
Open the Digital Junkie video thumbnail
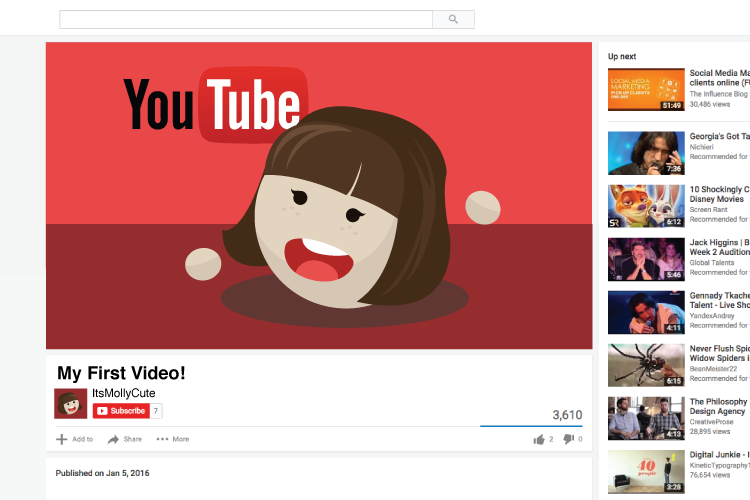coord(646,471)
